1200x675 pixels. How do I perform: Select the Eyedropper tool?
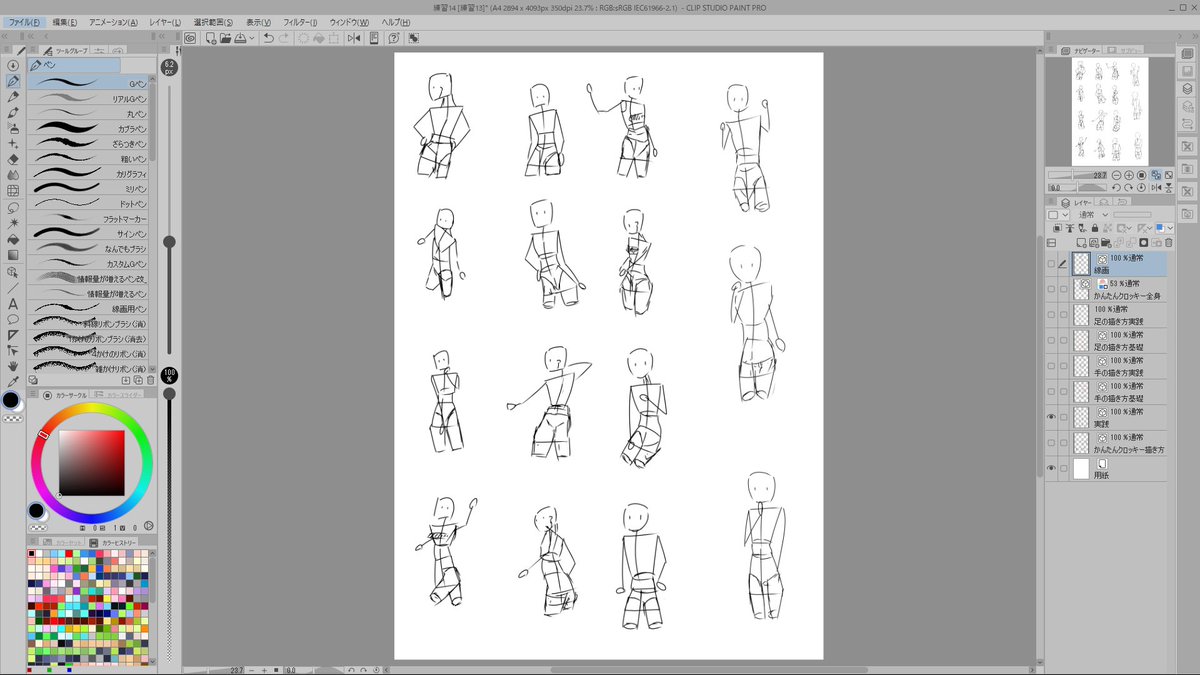13,383
